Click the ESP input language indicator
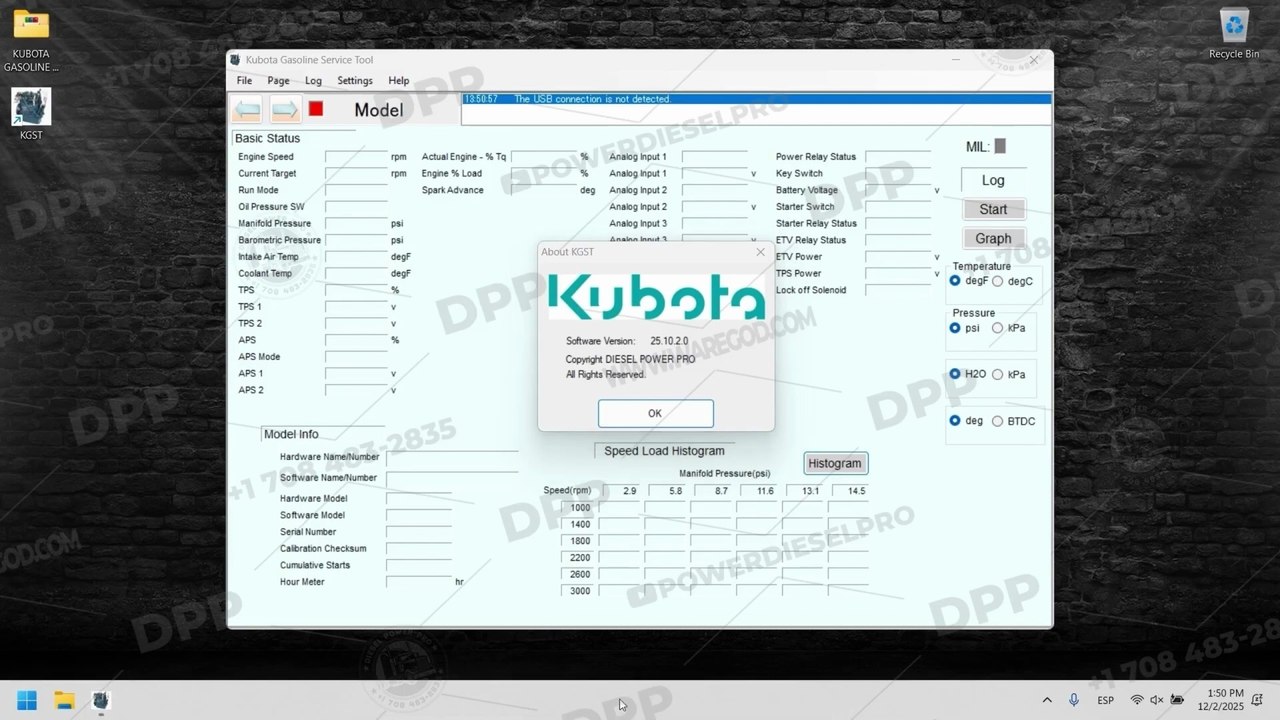Screen dimensions: 1280x720 pyautogui.click(x=1106, y=700)
